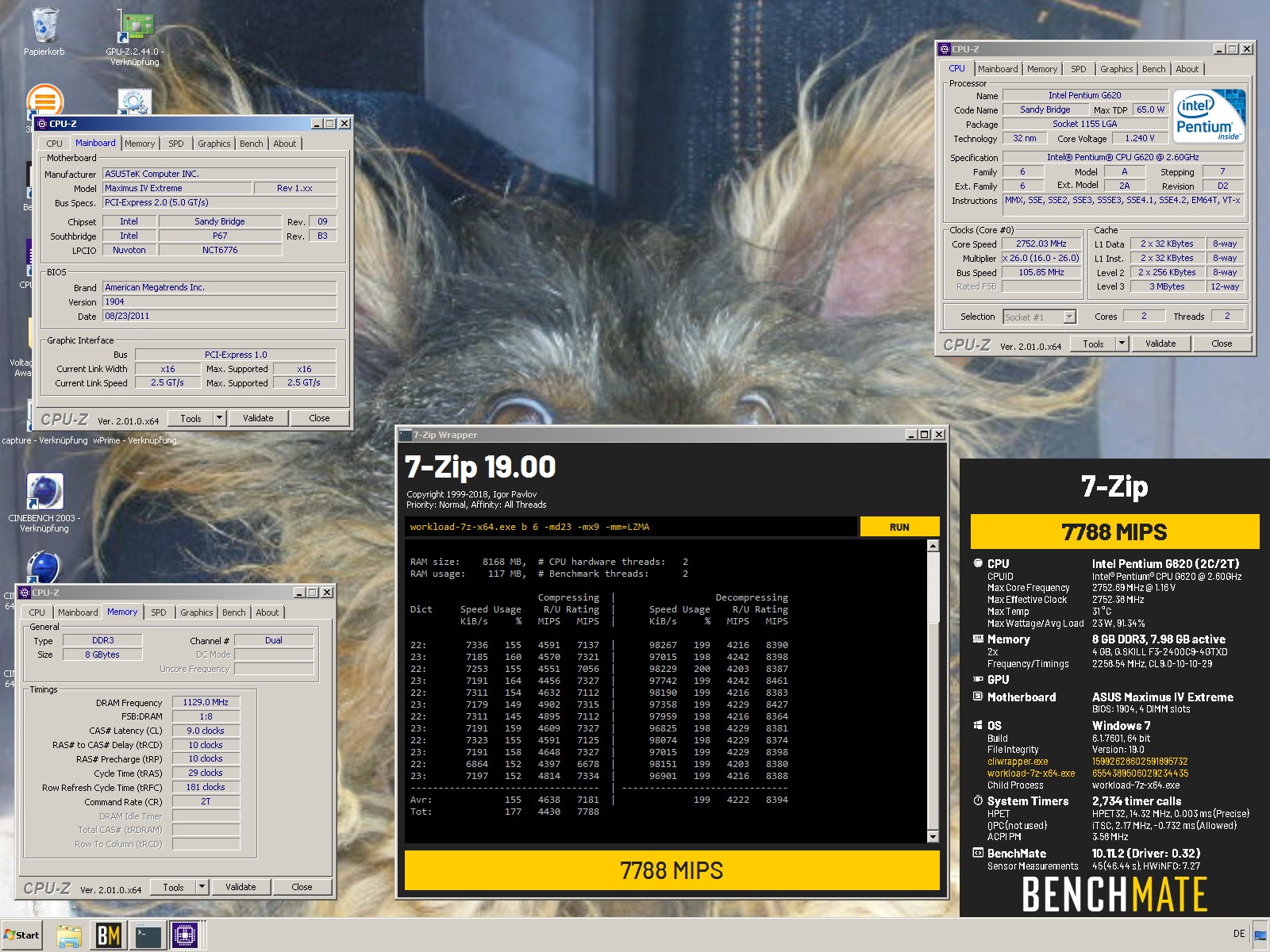
Task: Click the CPU section icon in BenchMate panel
Action: (x=978, y=563)
